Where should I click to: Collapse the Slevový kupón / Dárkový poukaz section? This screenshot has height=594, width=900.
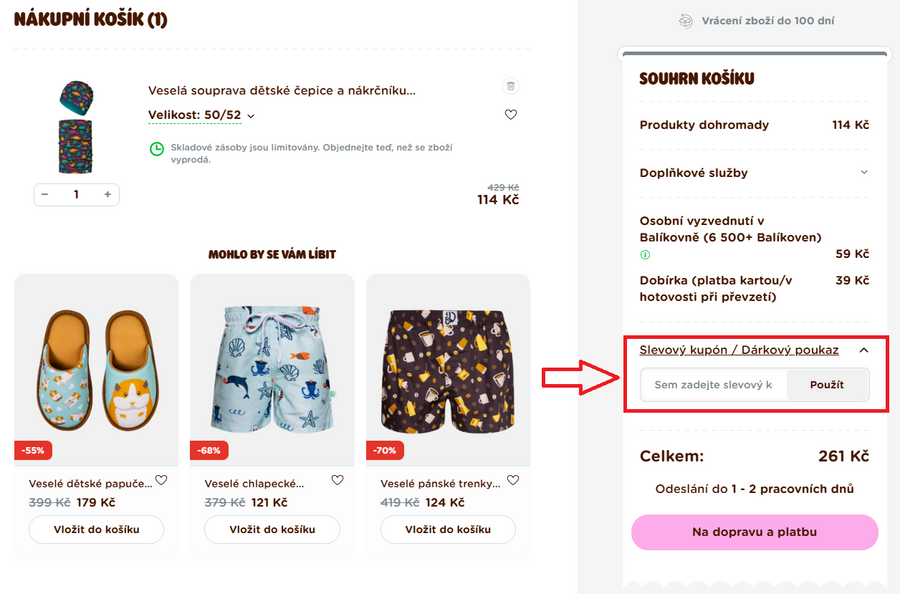[864, 350]
